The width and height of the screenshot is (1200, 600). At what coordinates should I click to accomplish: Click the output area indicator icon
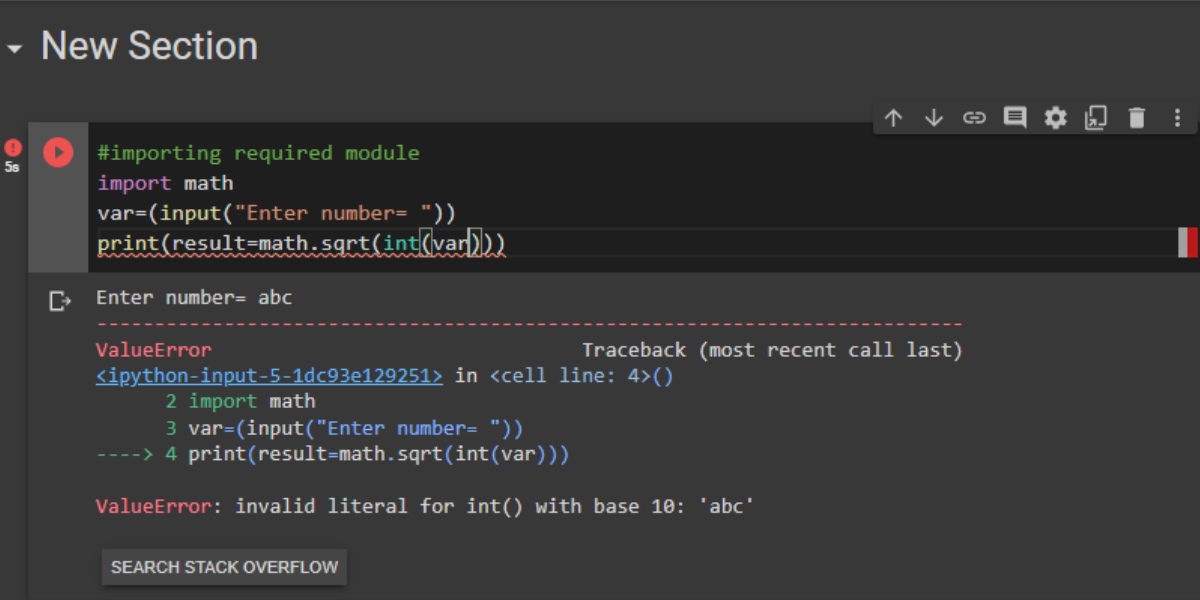click(60, 300)
